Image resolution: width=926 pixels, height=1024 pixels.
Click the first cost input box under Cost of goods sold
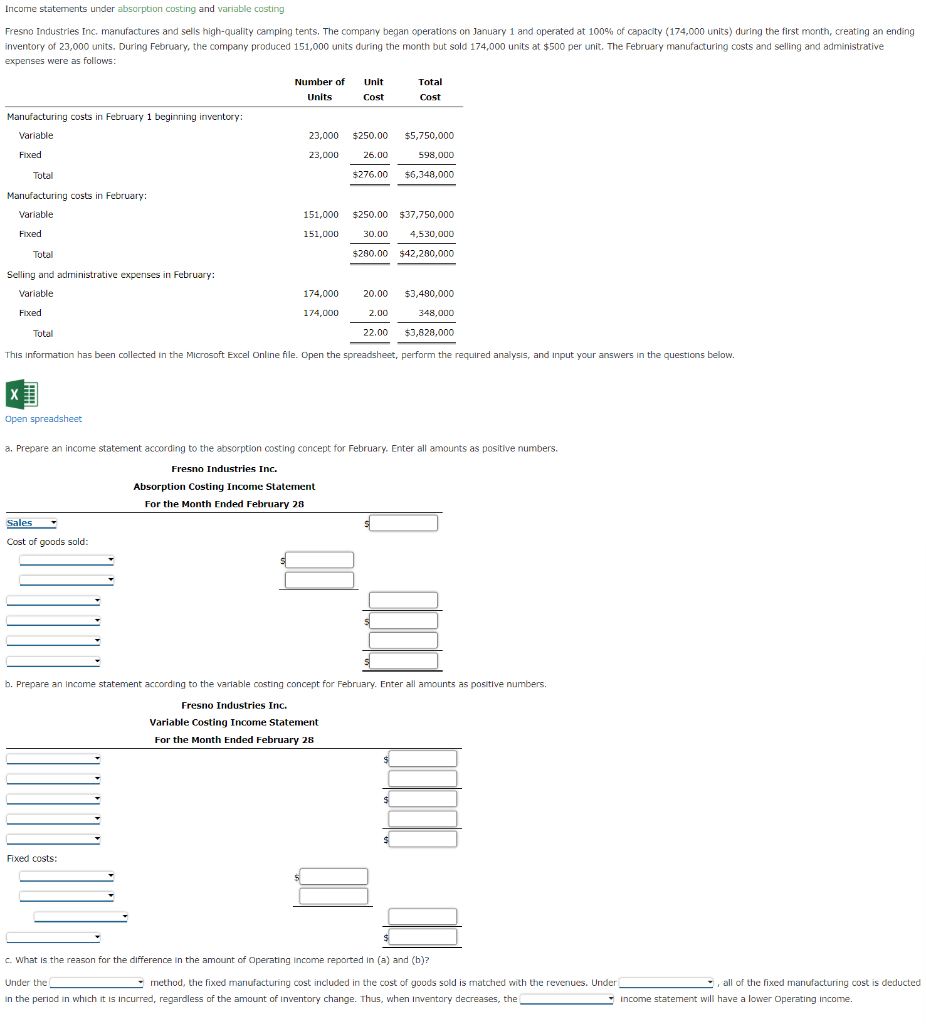[318, 560]
